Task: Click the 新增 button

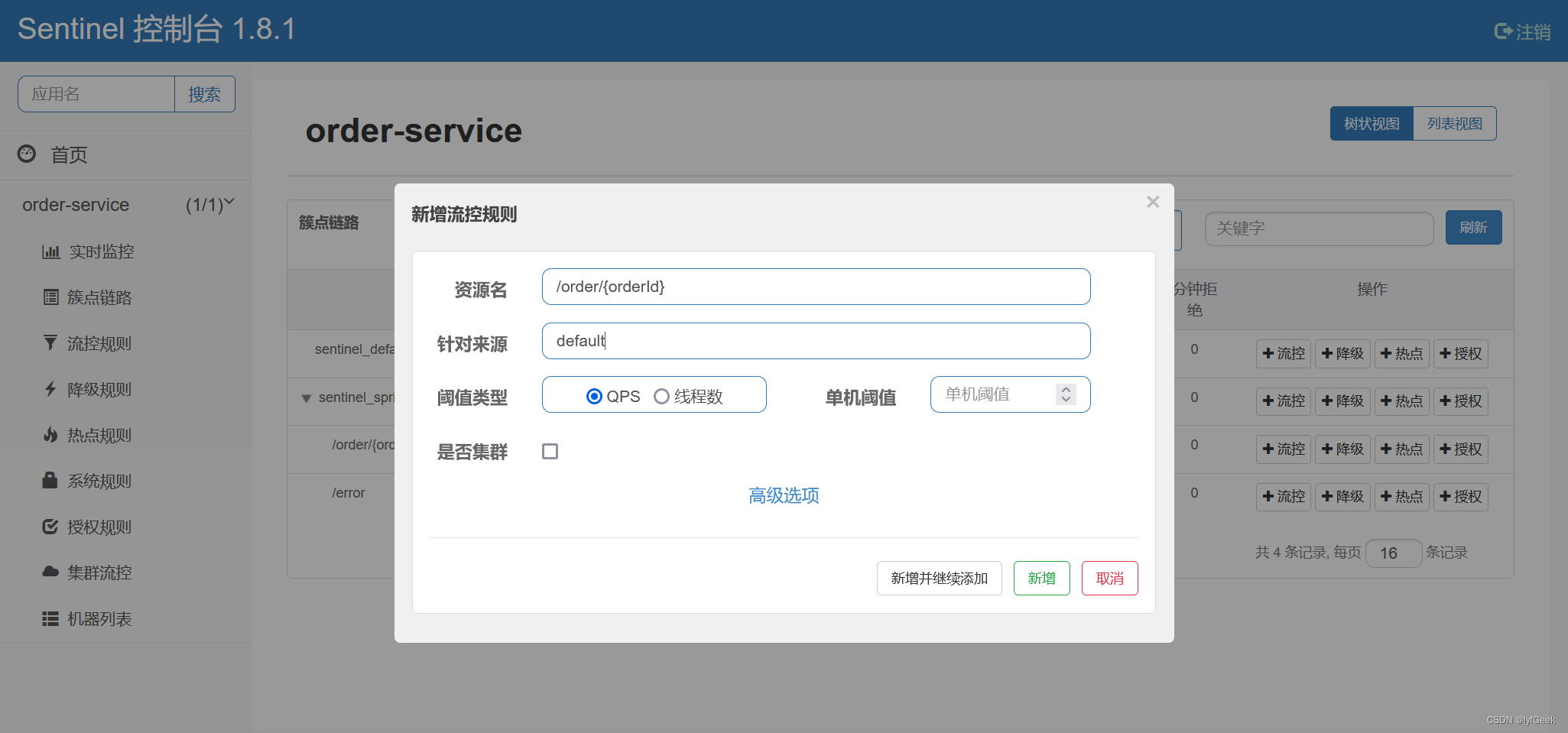Action: [x=1041, y=578]
